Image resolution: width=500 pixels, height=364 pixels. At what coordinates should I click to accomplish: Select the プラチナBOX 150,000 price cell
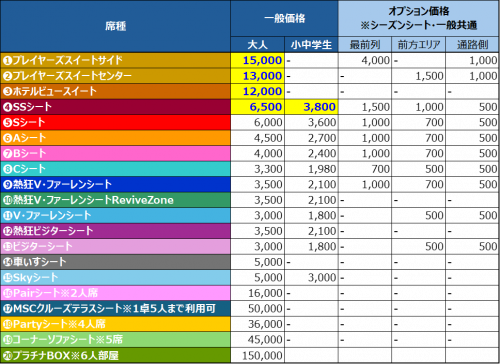[x=257, y=355]
